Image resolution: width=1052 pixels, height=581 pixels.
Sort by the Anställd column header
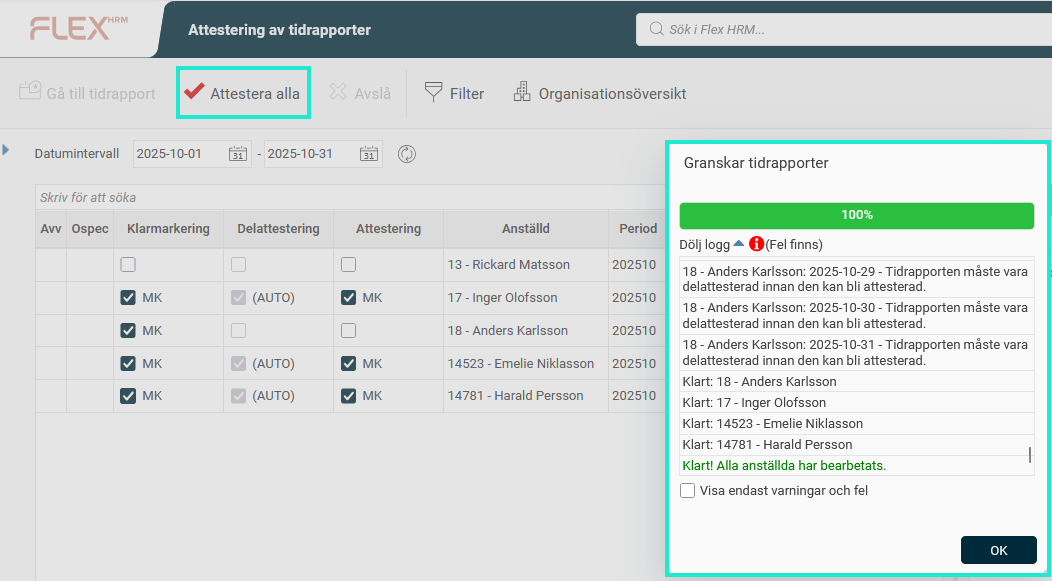[525, 229]
